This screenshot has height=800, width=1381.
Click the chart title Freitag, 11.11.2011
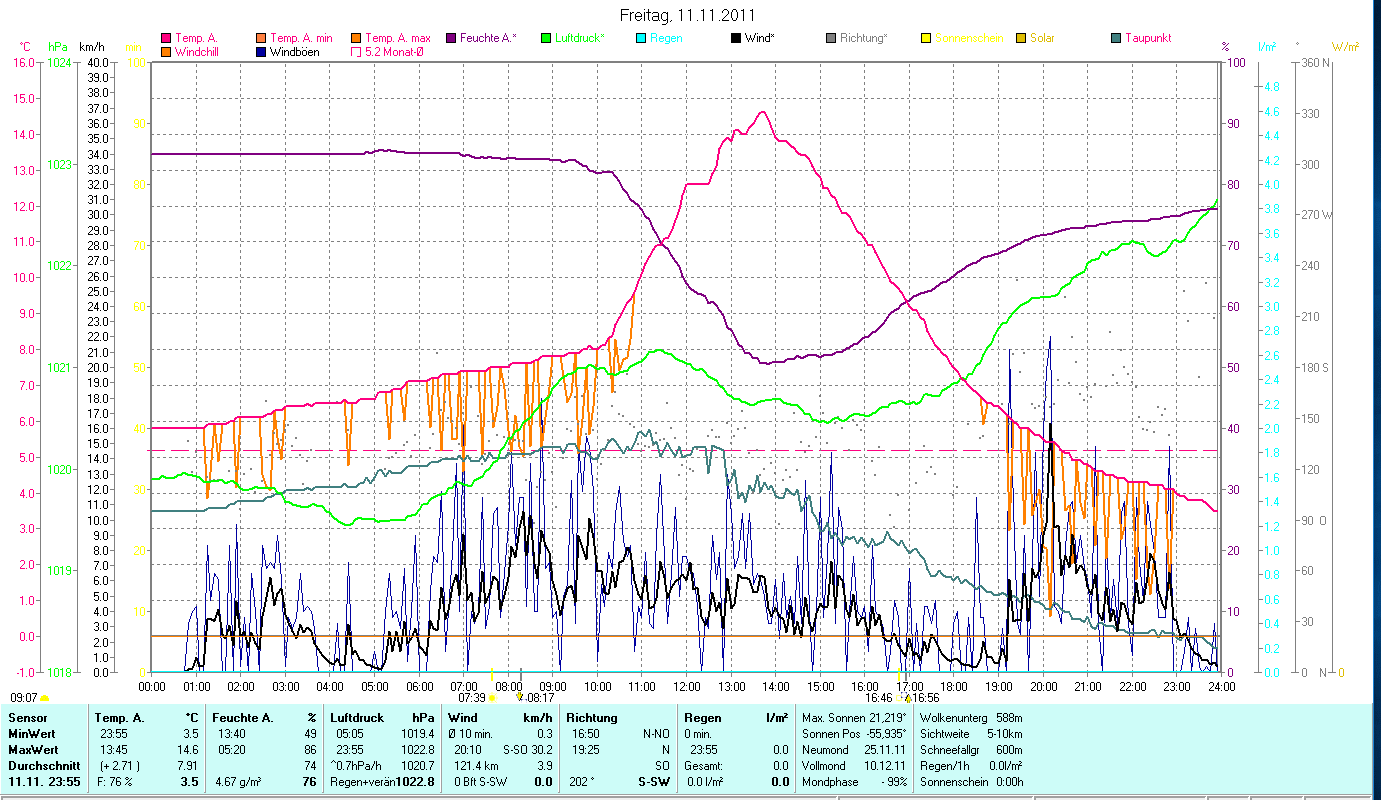[x=688, y=15]
